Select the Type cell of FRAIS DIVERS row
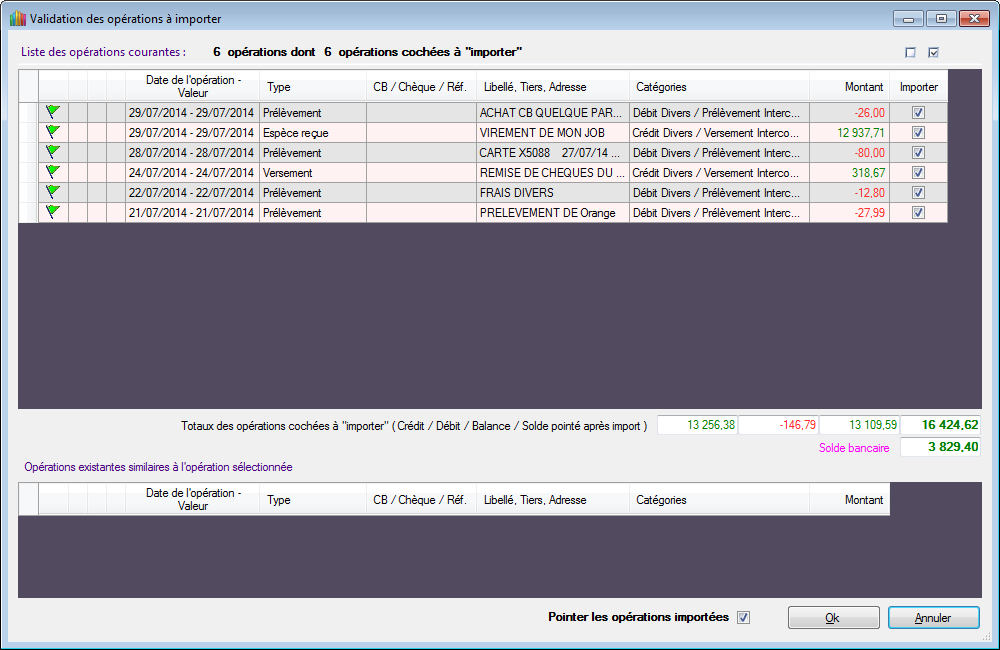Viewport: 1000px width, 650px height. coord(312,193)
